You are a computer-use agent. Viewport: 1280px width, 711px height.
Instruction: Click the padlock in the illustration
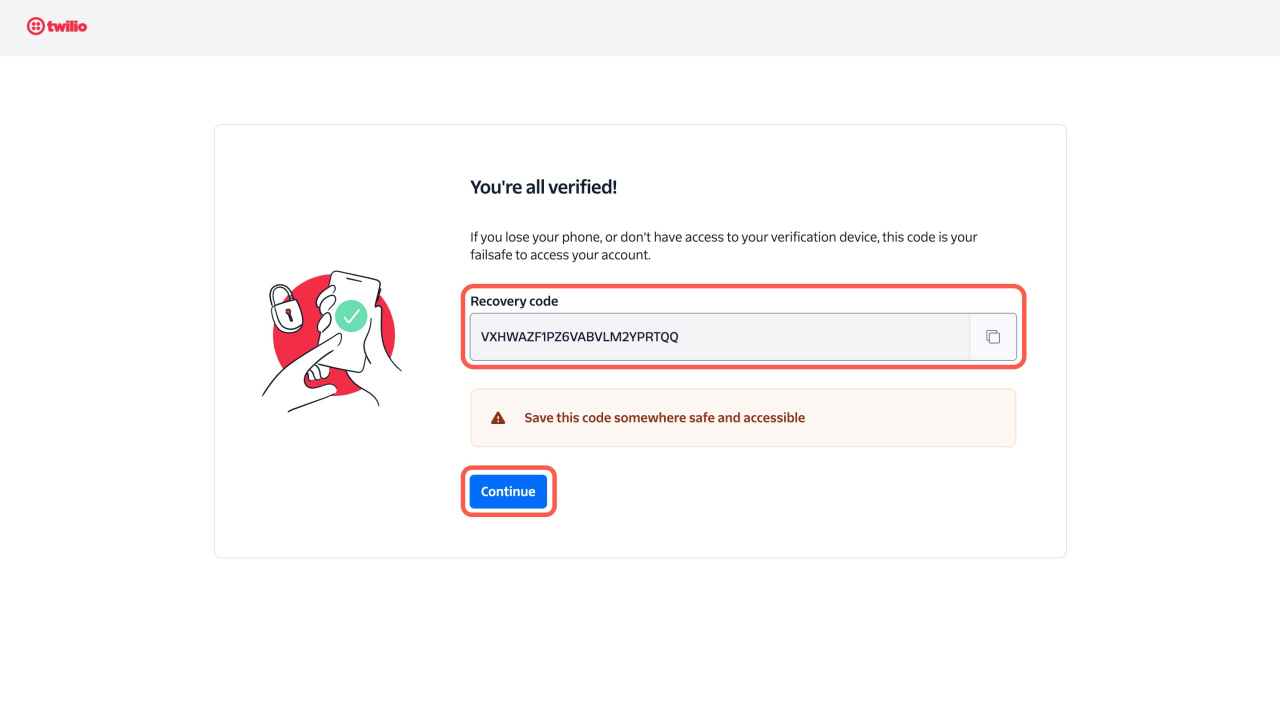285,309
